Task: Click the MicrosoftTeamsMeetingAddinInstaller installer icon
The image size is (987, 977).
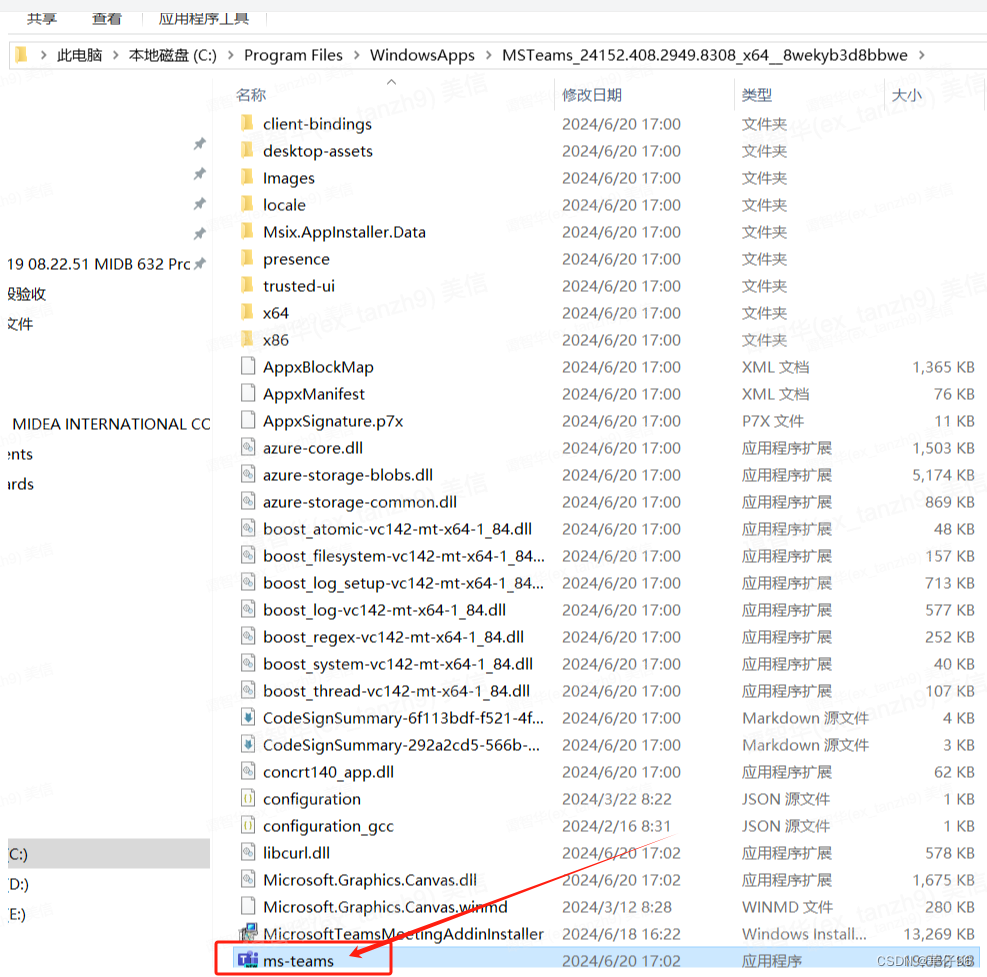Action: [x=248, y=933]
